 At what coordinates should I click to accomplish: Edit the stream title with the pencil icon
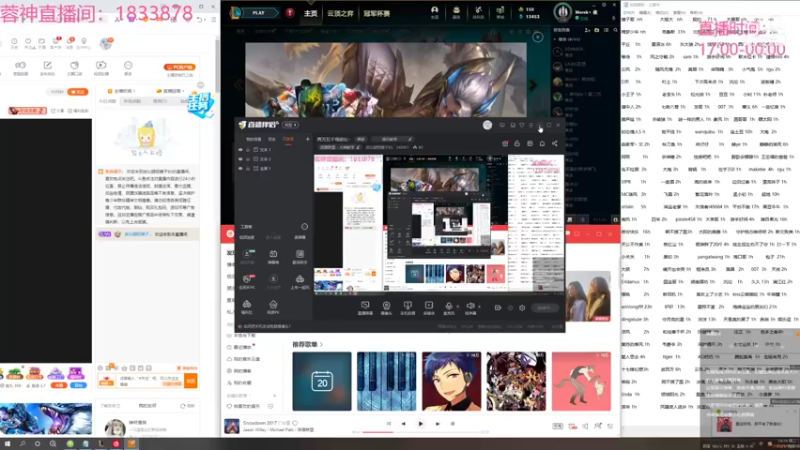pos(410,139)
